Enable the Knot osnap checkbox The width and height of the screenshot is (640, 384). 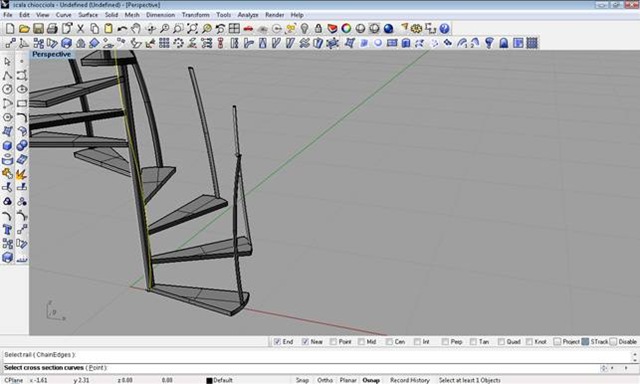click(x=529, y=342)
